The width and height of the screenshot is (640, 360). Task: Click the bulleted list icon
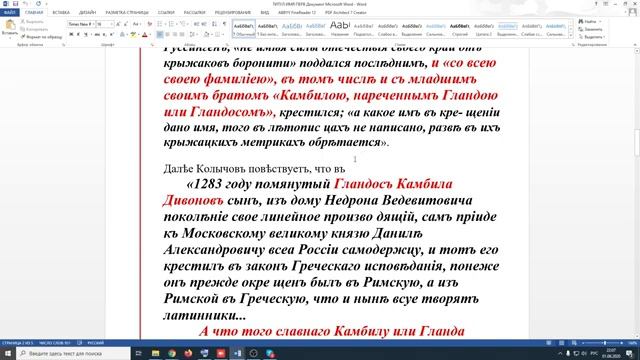pos(160,24)
